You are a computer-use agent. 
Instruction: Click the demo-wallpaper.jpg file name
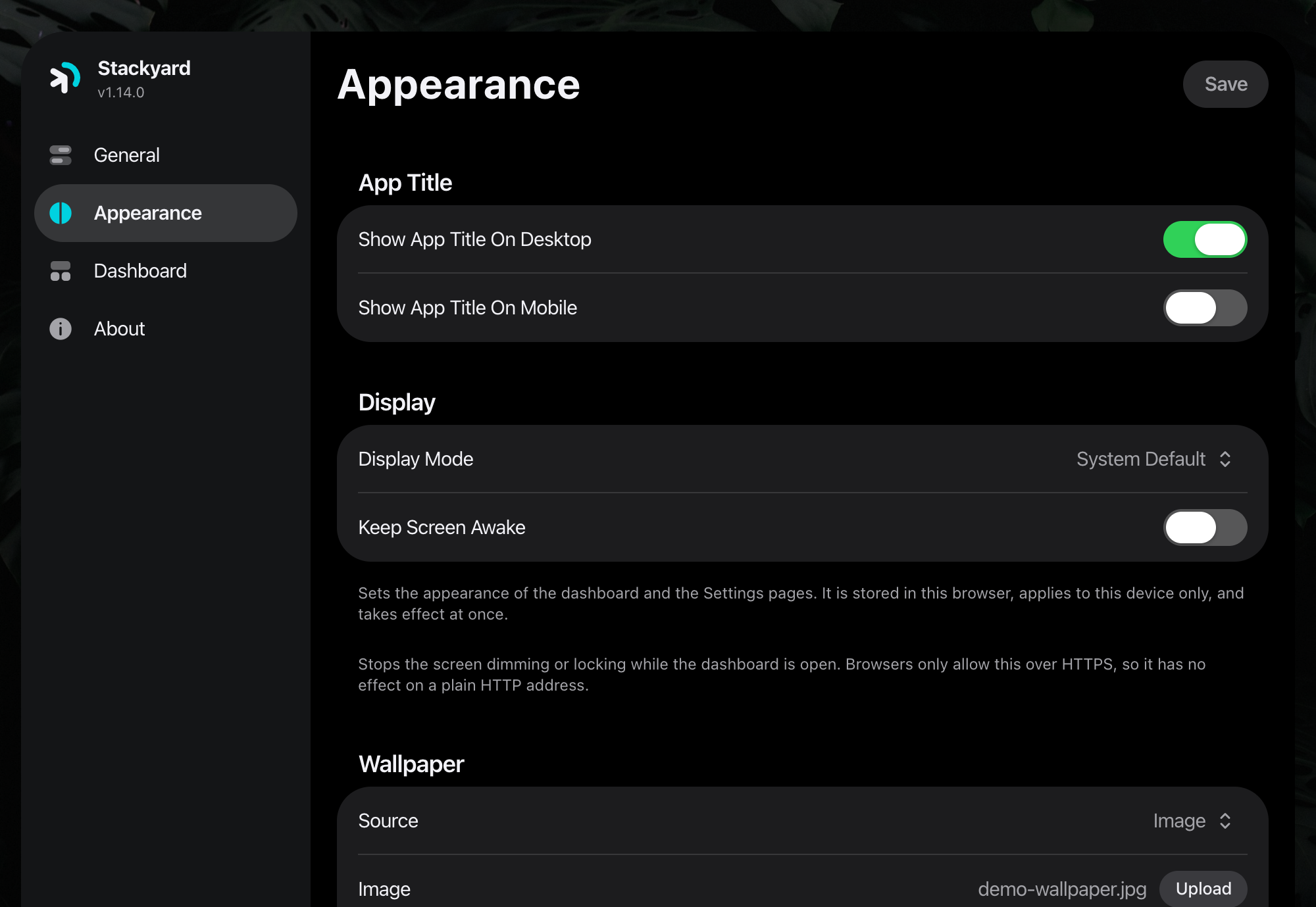[x=1062, y=889]
